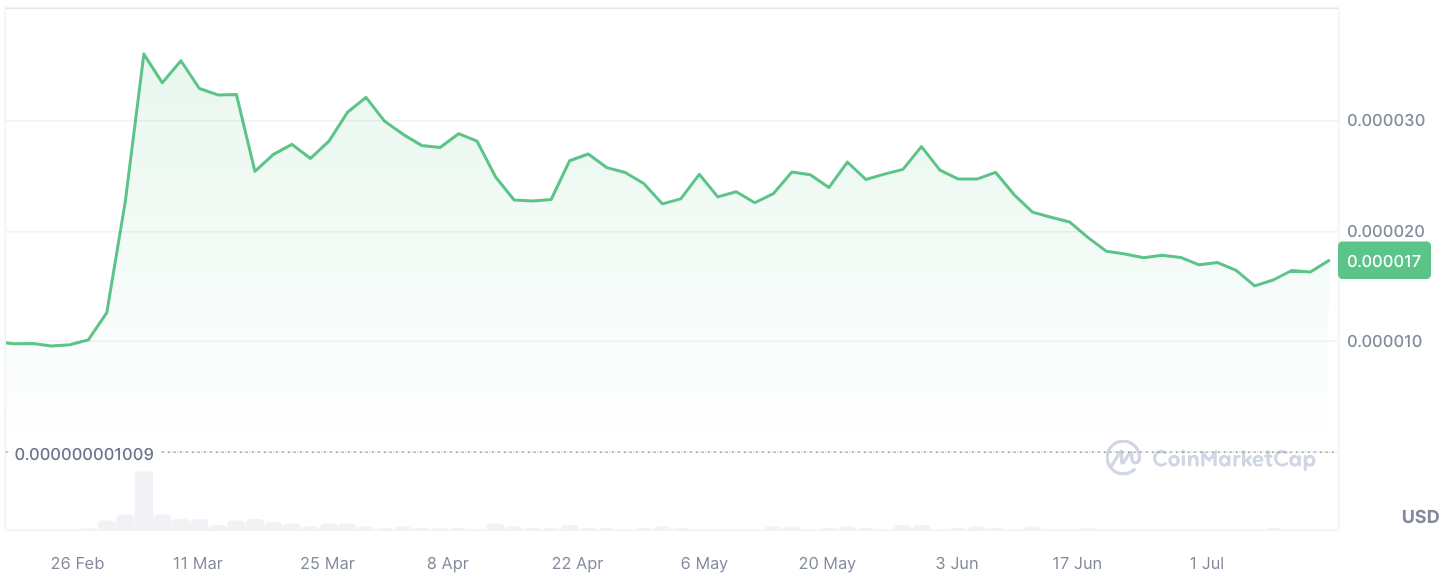Select the 25 Mar date label
This screenshot has width=1456, height=586.
click(327, 564)
